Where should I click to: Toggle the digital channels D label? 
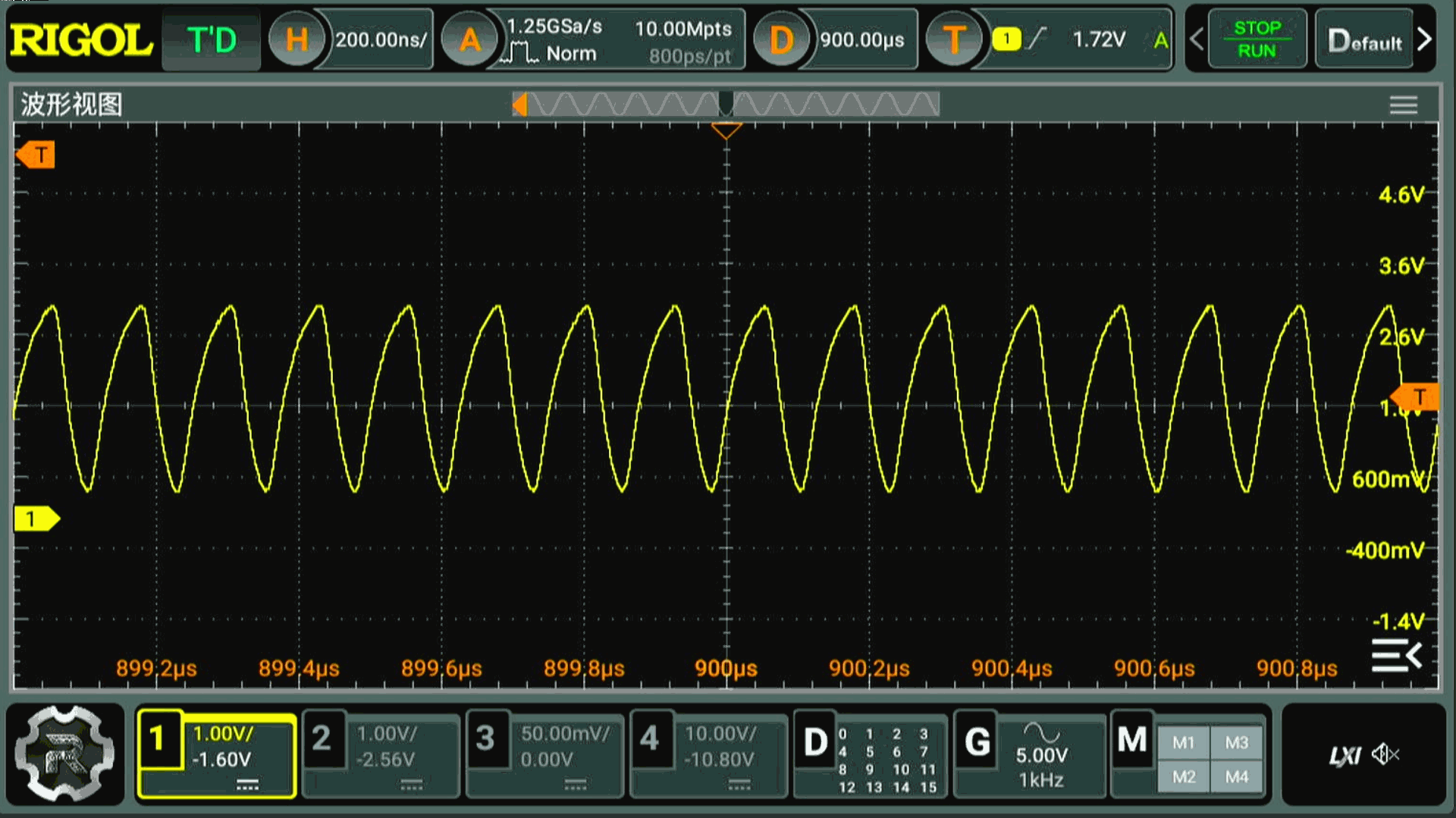pyautogui.click(x=815, y=742)
